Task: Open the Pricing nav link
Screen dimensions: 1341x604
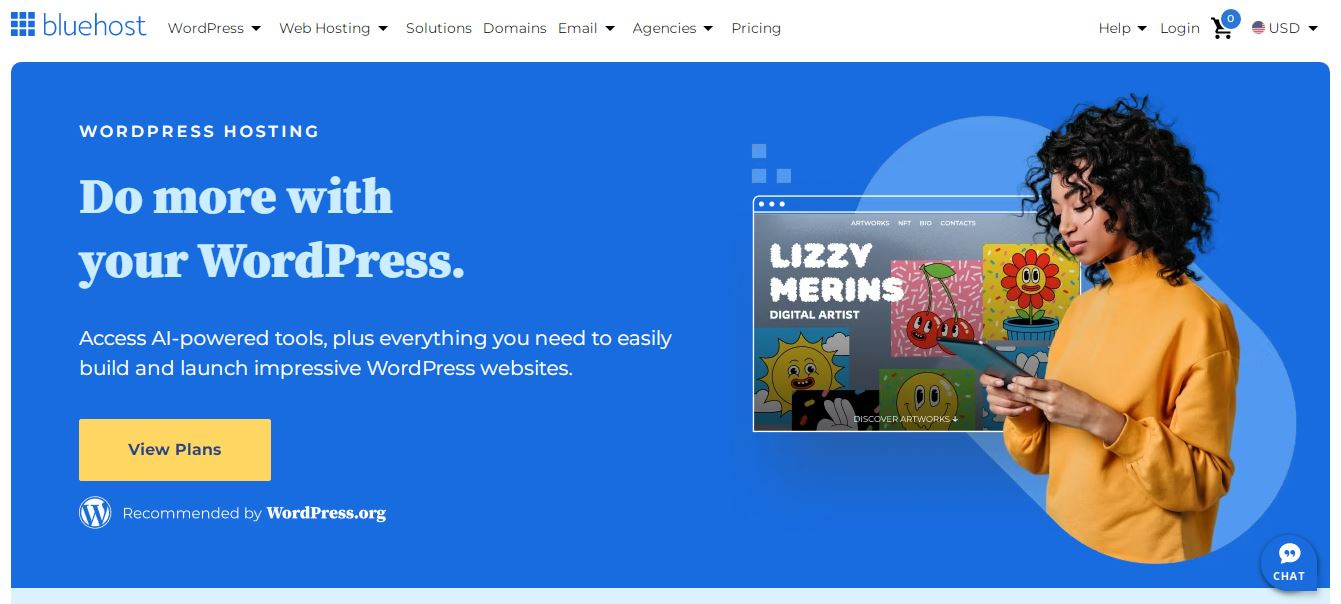Action: 756,28
